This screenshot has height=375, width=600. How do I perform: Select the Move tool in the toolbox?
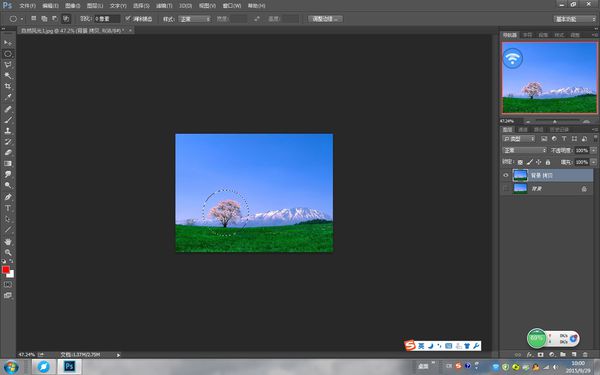(x=8, y=42)
